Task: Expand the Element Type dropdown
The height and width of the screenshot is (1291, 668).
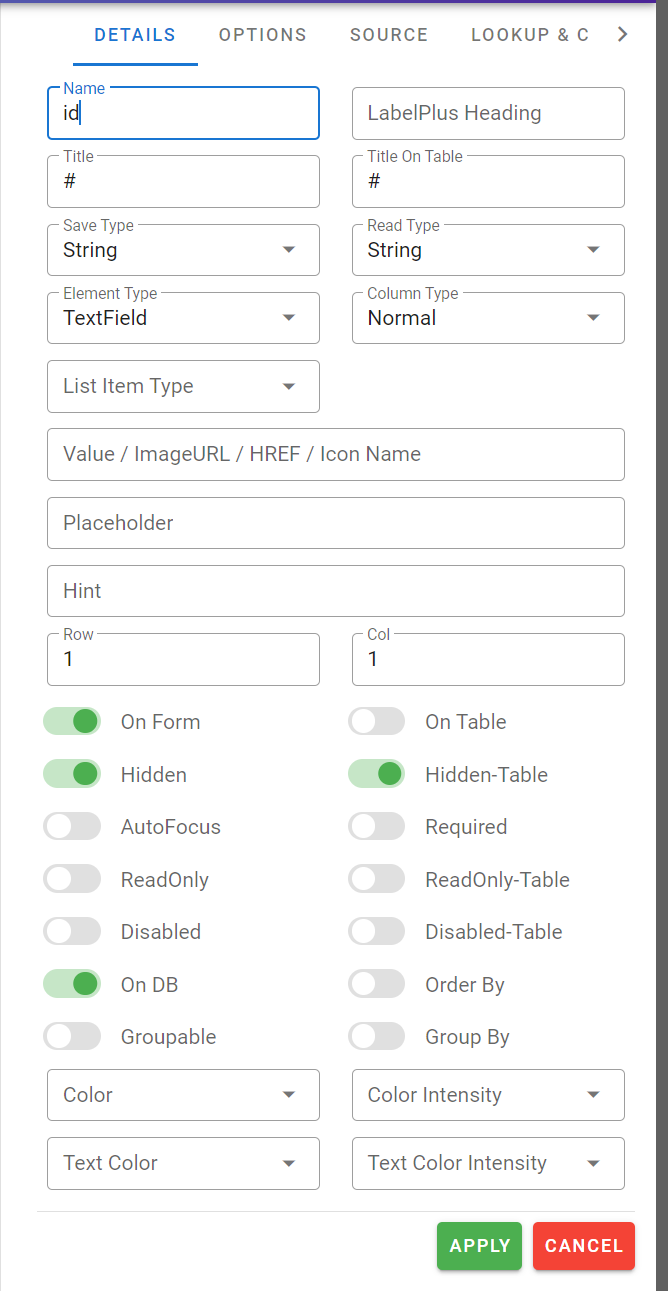Action: coord(183,318)
